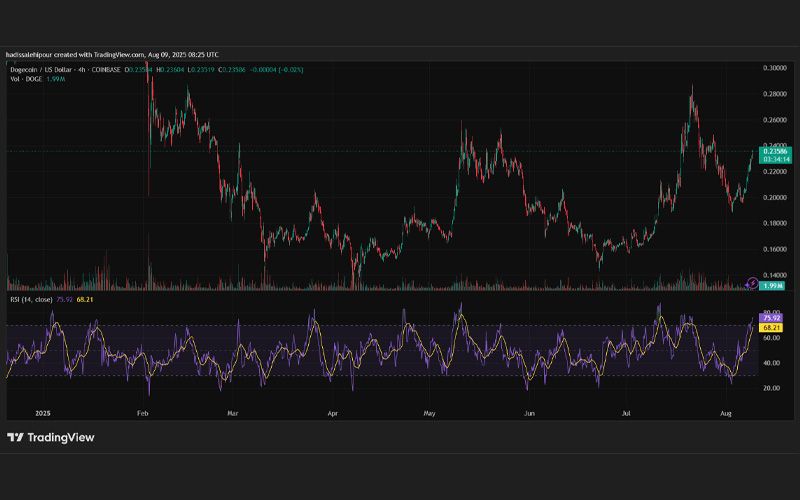Image resolution: width=800 pixels, height=500 pixels.
Task: Click the 20.00 RSI scale label
Action: (x=772, y=388)
